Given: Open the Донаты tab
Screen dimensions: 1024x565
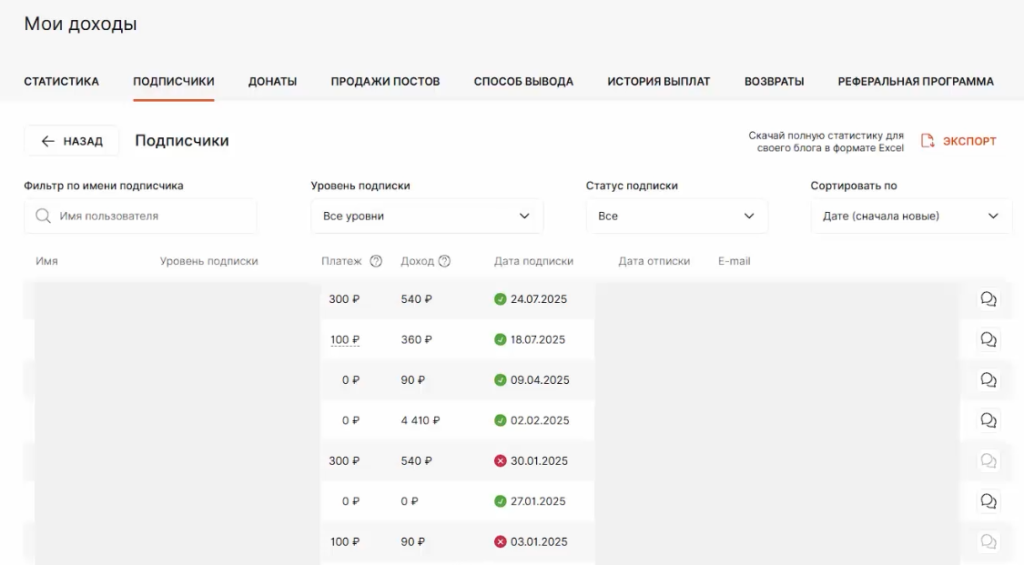Looking at the screenshot, I should pos(272,82).
